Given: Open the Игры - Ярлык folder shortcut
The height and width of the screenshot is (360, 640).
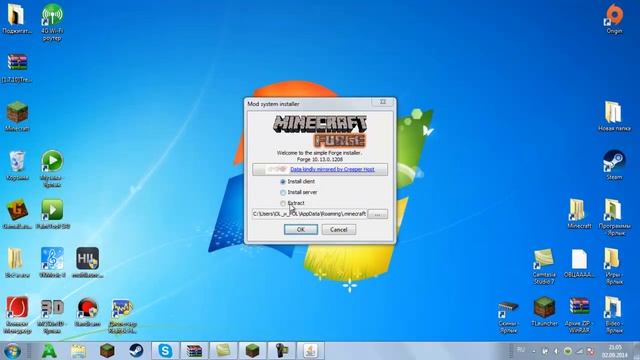Looking at the screenshot, I should pos(614,267).
